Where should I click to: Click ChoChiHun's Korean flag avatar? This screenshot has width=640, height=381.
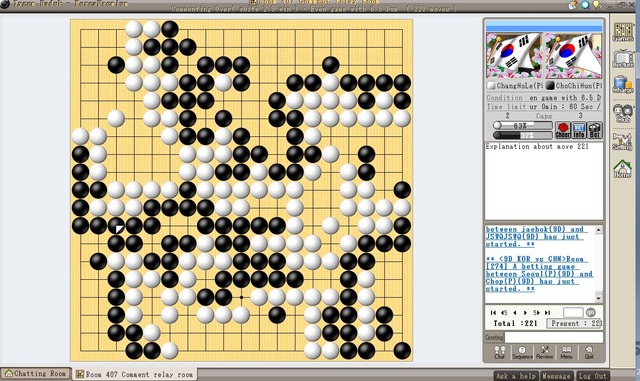click(x=574, y=56)
